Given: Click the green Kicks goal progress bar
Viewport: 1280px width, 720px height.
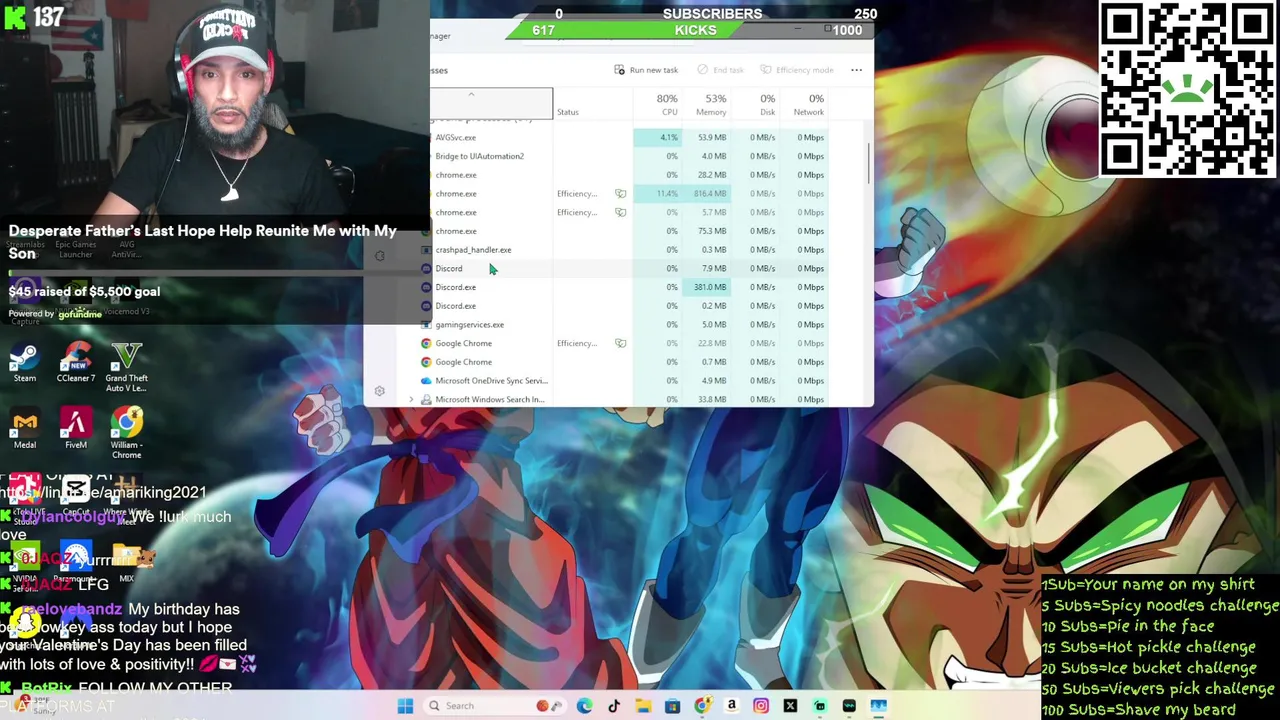Looking at the screenshot, I should [x=690, y=31].
